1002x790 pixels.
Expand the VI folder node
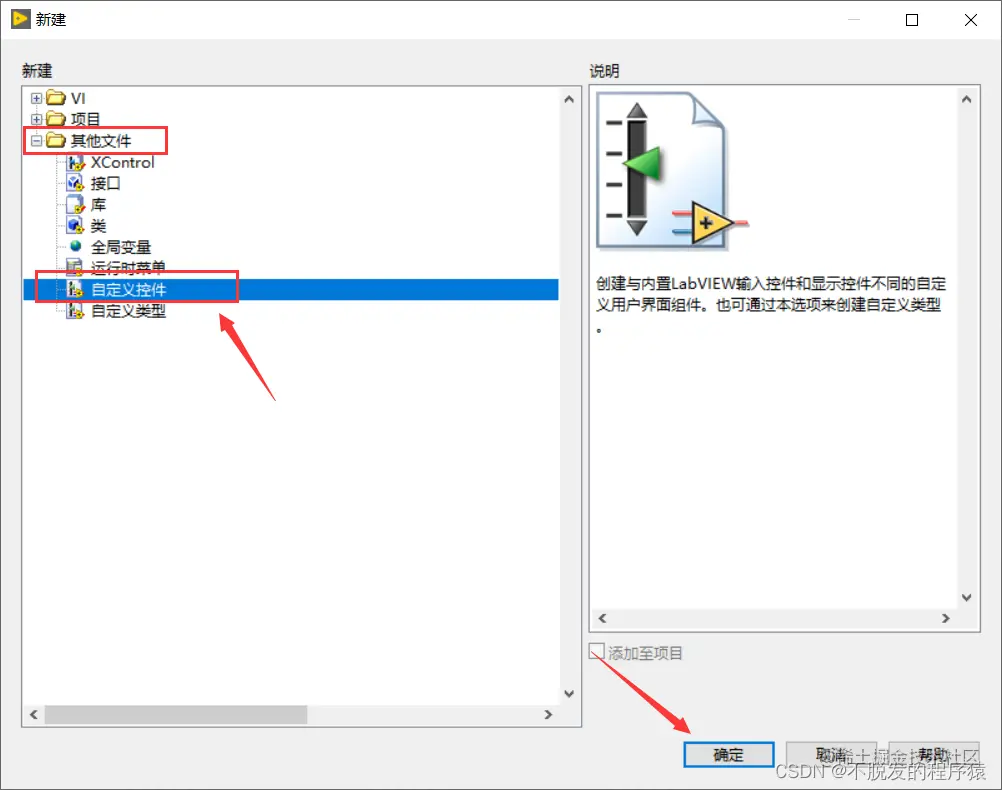coord(36,98)
